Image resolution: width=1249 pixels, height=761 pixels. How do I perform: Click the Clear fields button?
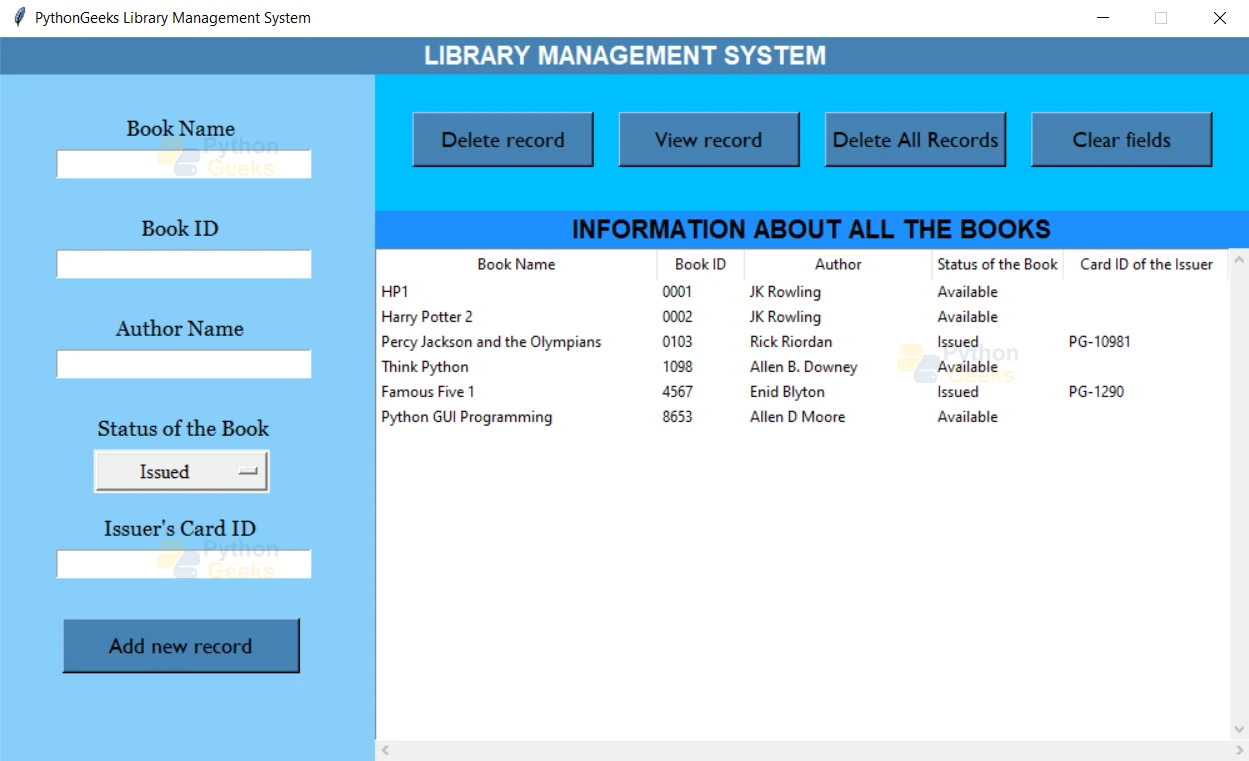pos(1121,140)
